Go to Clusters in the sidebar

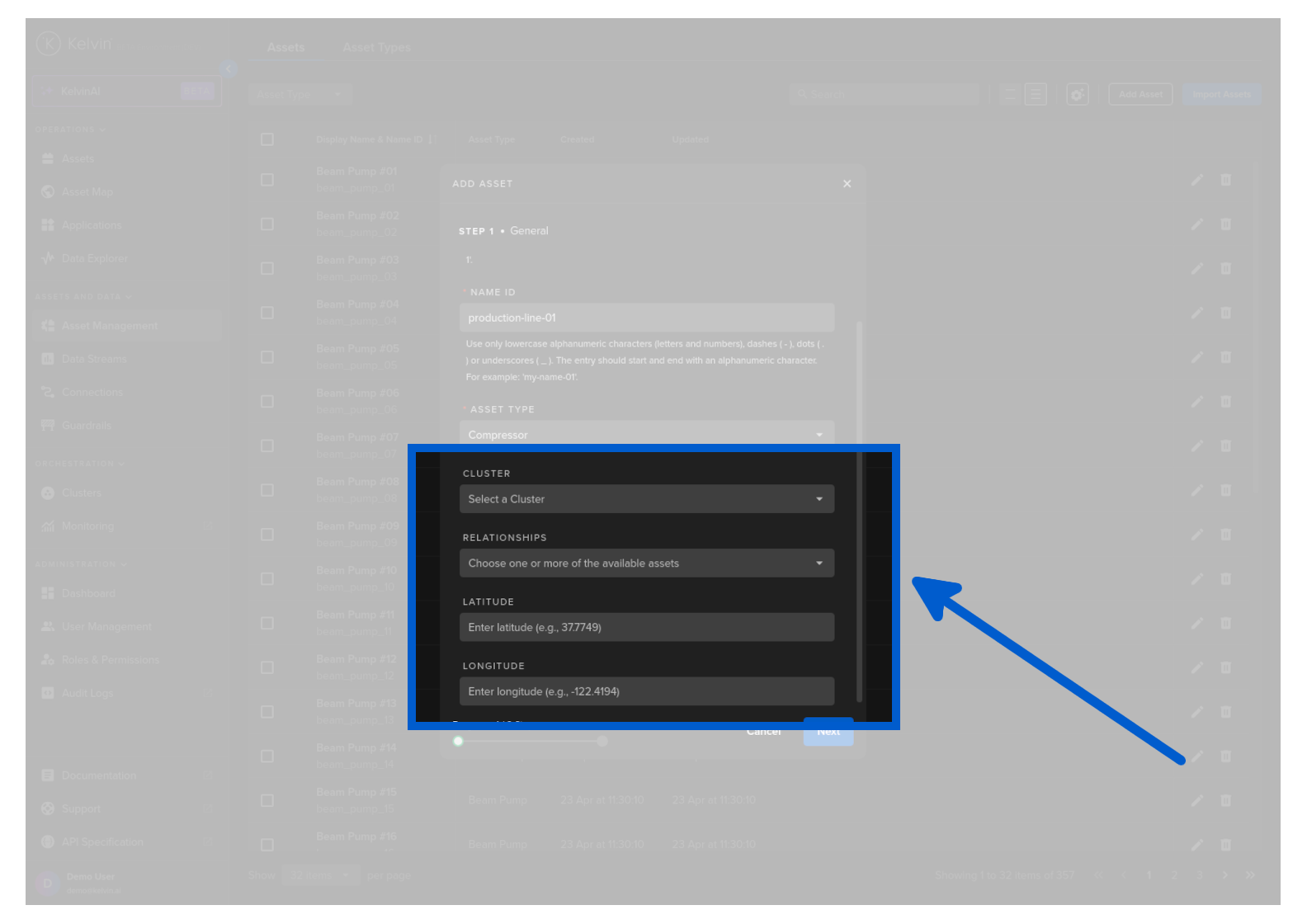81,493
